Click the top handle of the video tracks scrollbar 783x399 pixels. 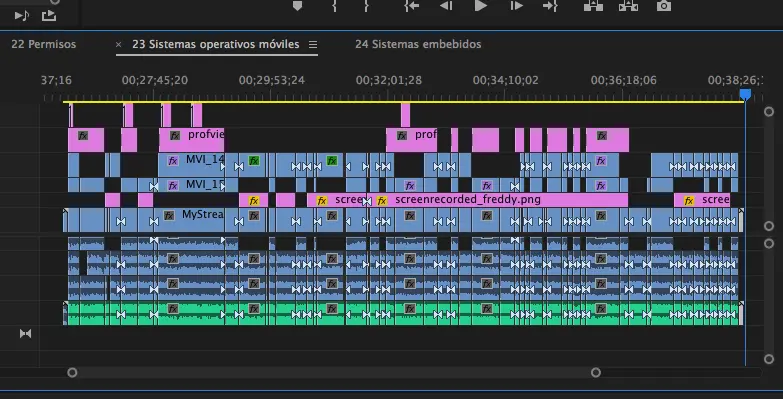pos(769,112)
